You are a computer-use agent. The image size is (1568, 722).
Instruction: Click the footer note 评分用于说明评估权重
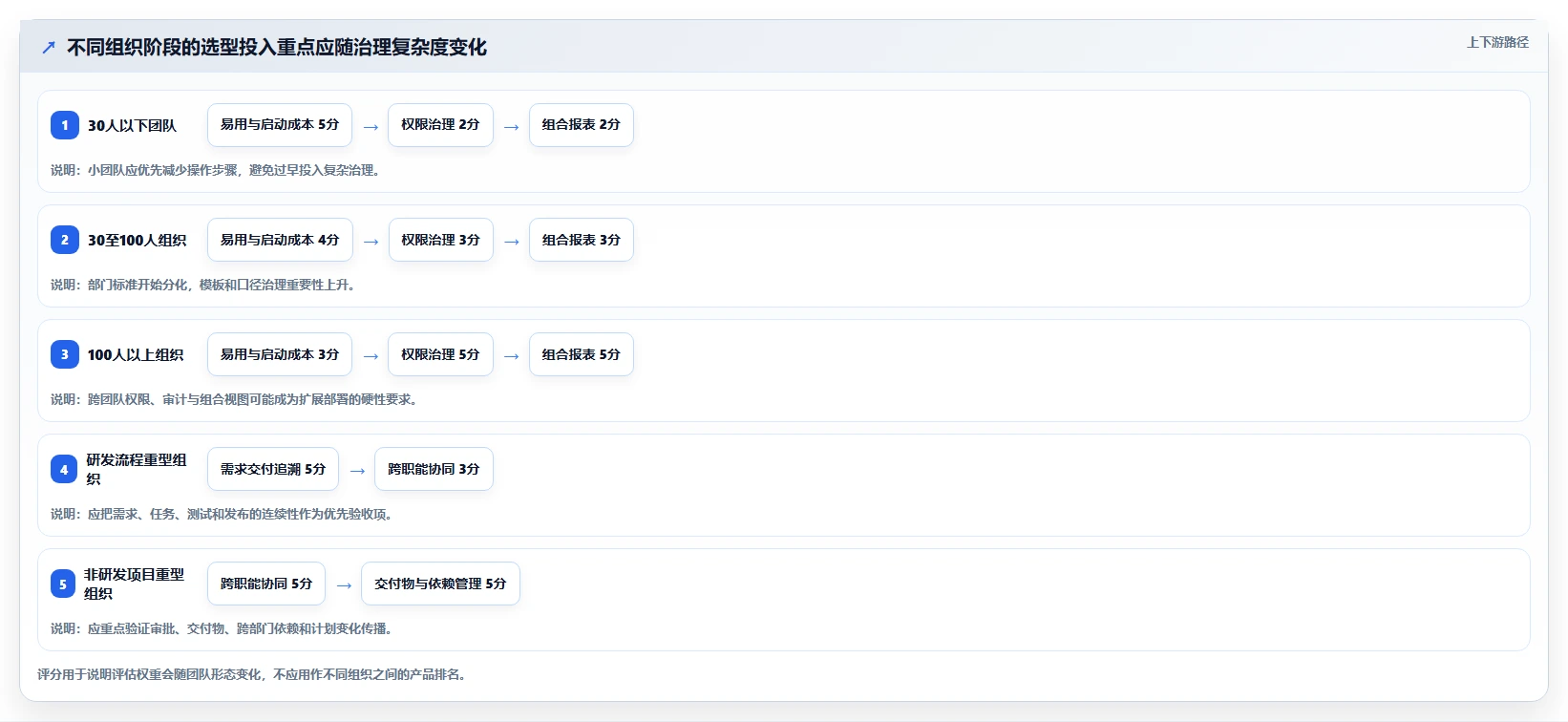point(254,674)
